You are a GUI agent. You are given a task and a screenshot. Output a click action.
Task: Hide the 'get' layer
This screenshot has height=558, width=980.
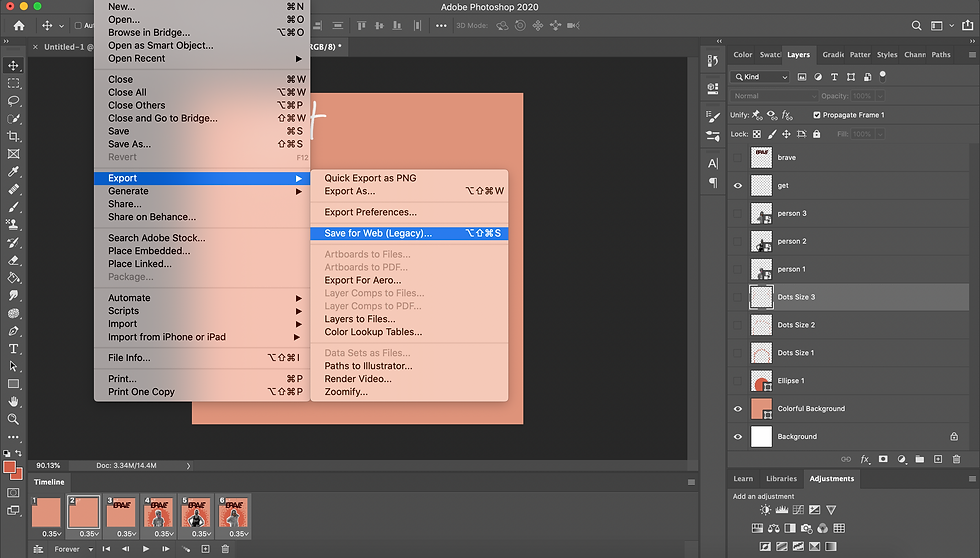tap(738, 186)
